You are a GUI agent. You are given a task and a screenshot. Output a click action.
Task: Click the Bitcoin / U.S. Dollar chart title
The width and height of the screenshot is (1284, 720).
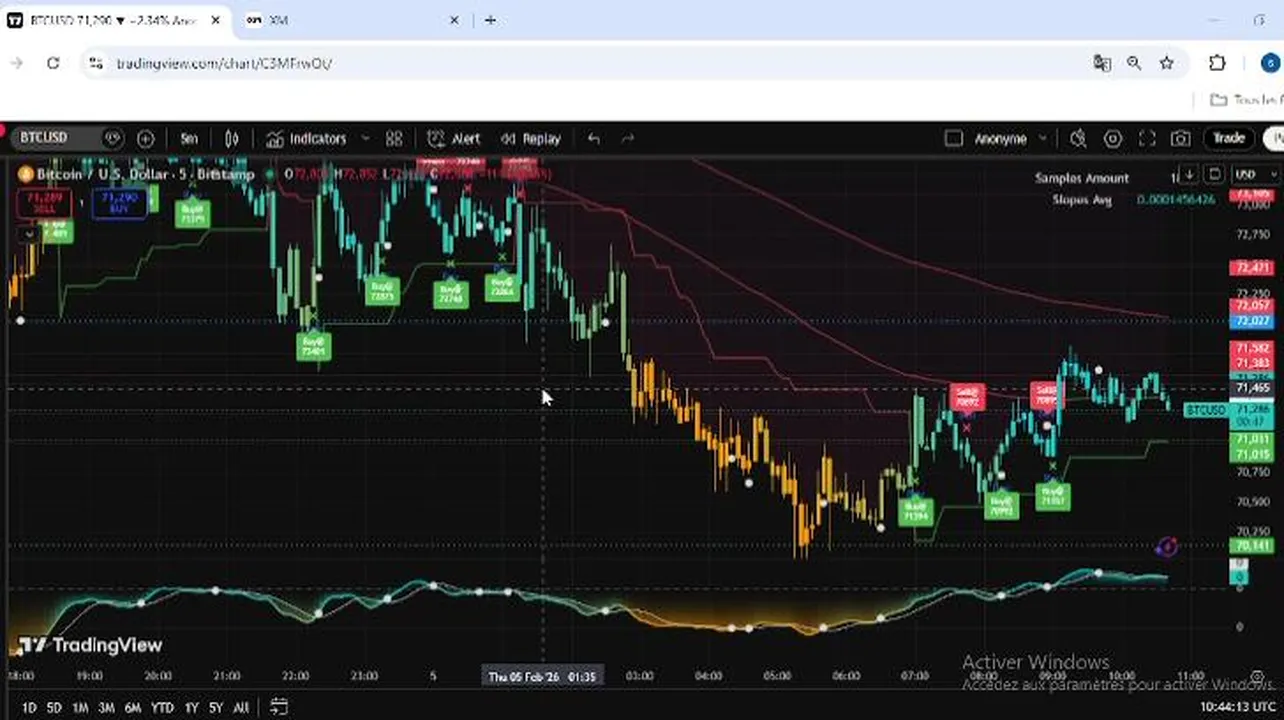pos(145,174)
